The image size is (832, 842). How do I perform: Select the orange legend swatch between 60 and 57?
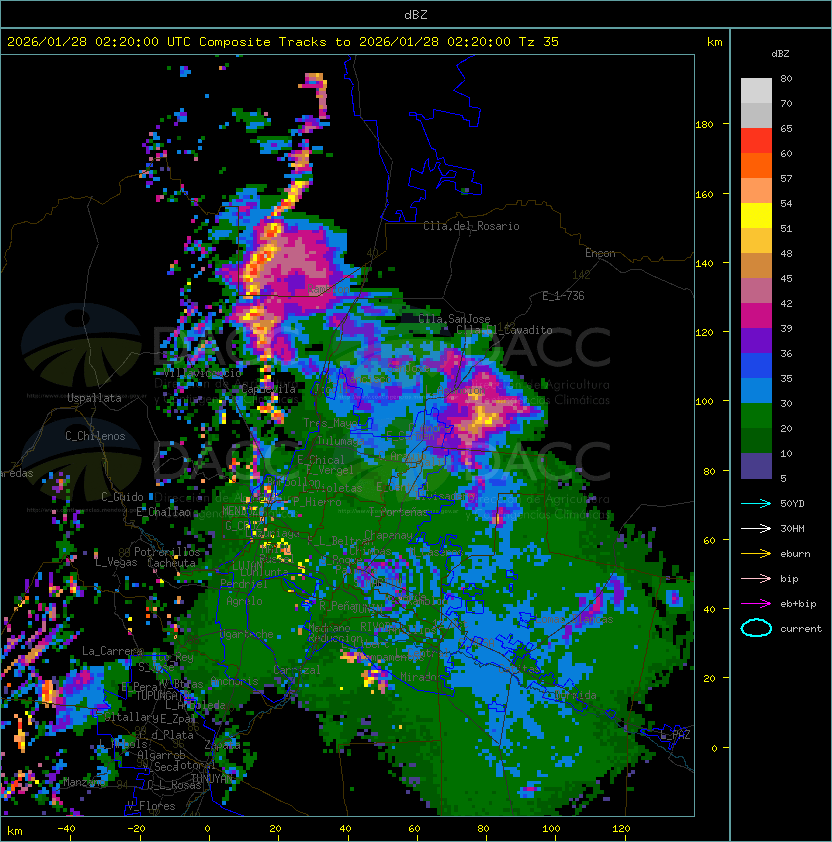point(756,166)
